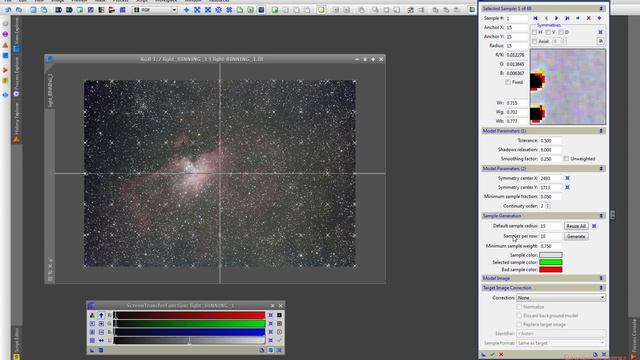Open Sample format dropdown

[x=561, y=343]
